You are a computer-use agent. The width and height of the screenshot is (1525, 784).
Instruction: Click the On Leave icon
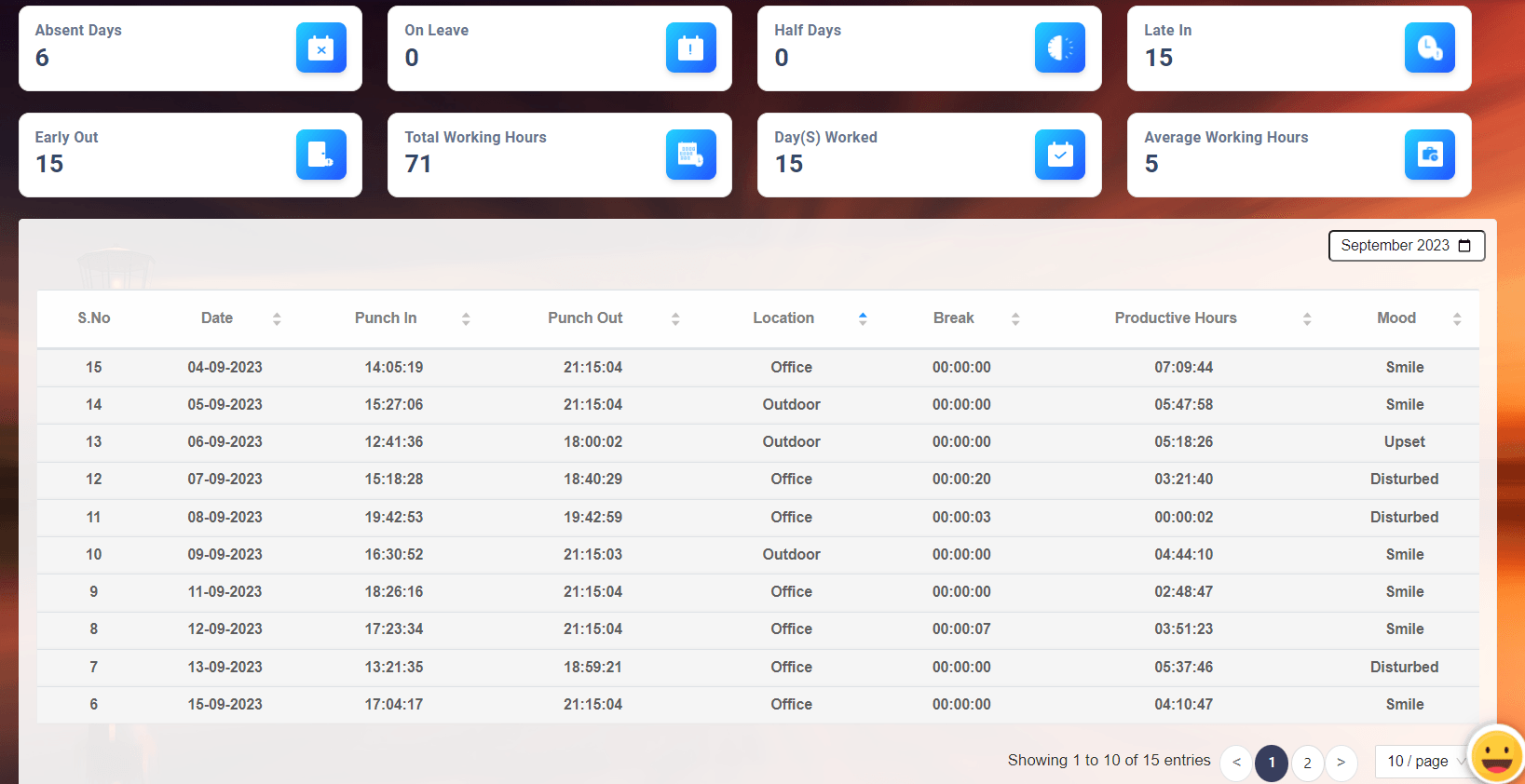690,48
